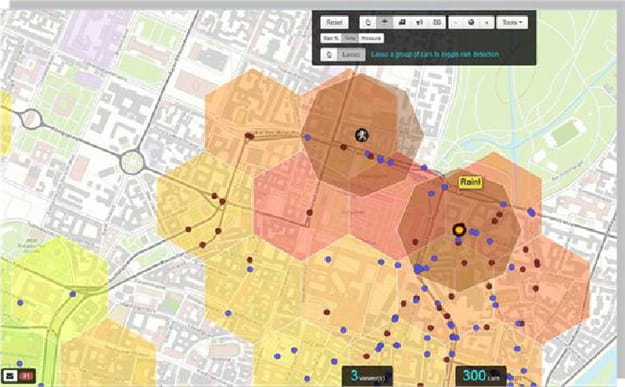
Task: Click the zoom out minus button
Action: pos(456,22)
